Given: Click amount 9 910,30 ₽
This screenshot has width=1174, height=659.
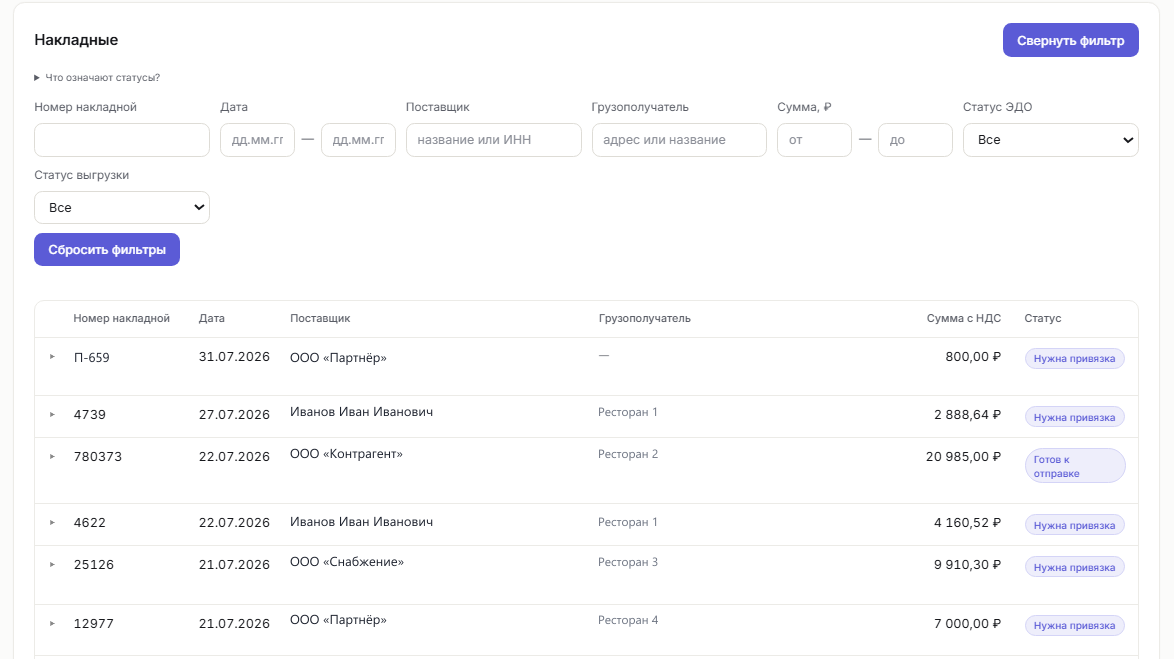Looking at the screenshot, I should pyautogui.click(x=967, y=565).
